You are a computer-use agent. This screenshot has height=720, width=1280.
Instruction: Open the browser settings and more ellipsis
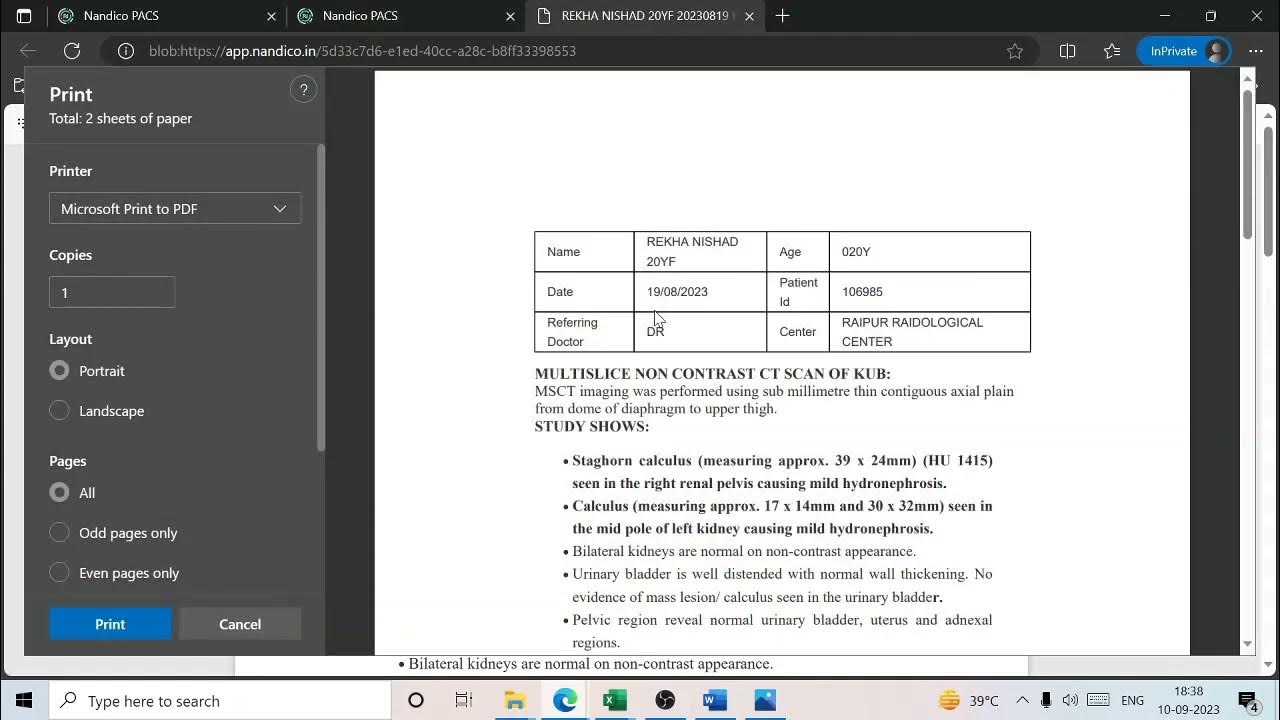pos(1256,51)
